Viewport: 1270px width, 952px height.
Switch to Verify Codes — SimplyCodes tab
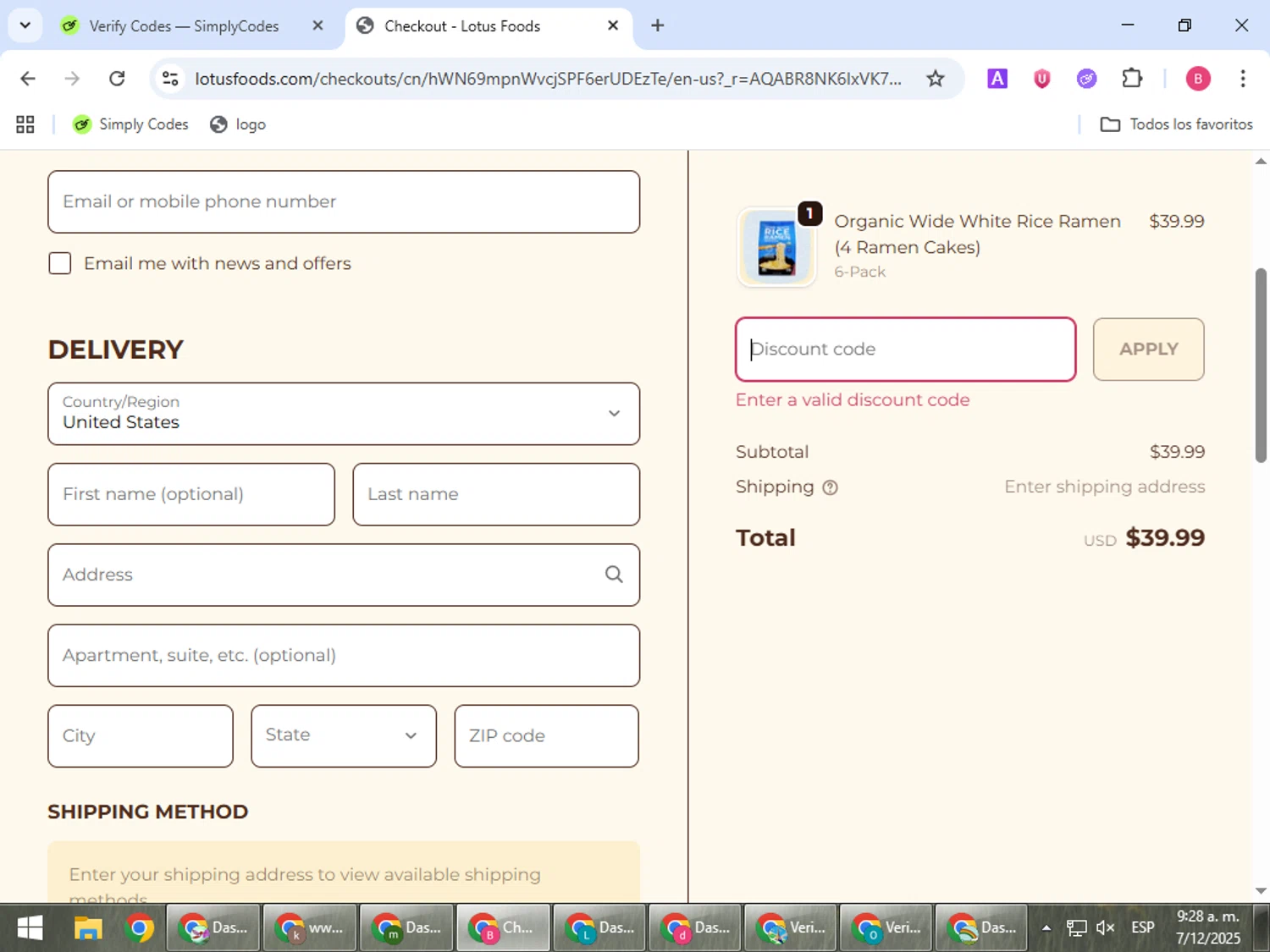point(183,26)
